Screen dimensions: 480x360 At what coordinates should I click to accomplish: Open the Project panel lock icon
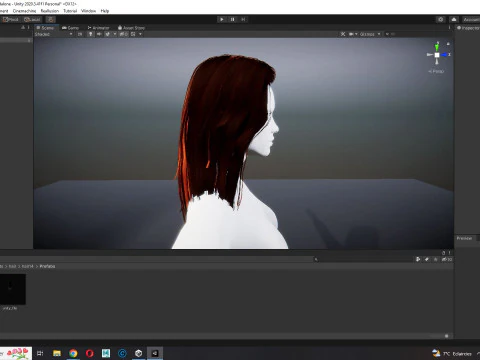443,253
